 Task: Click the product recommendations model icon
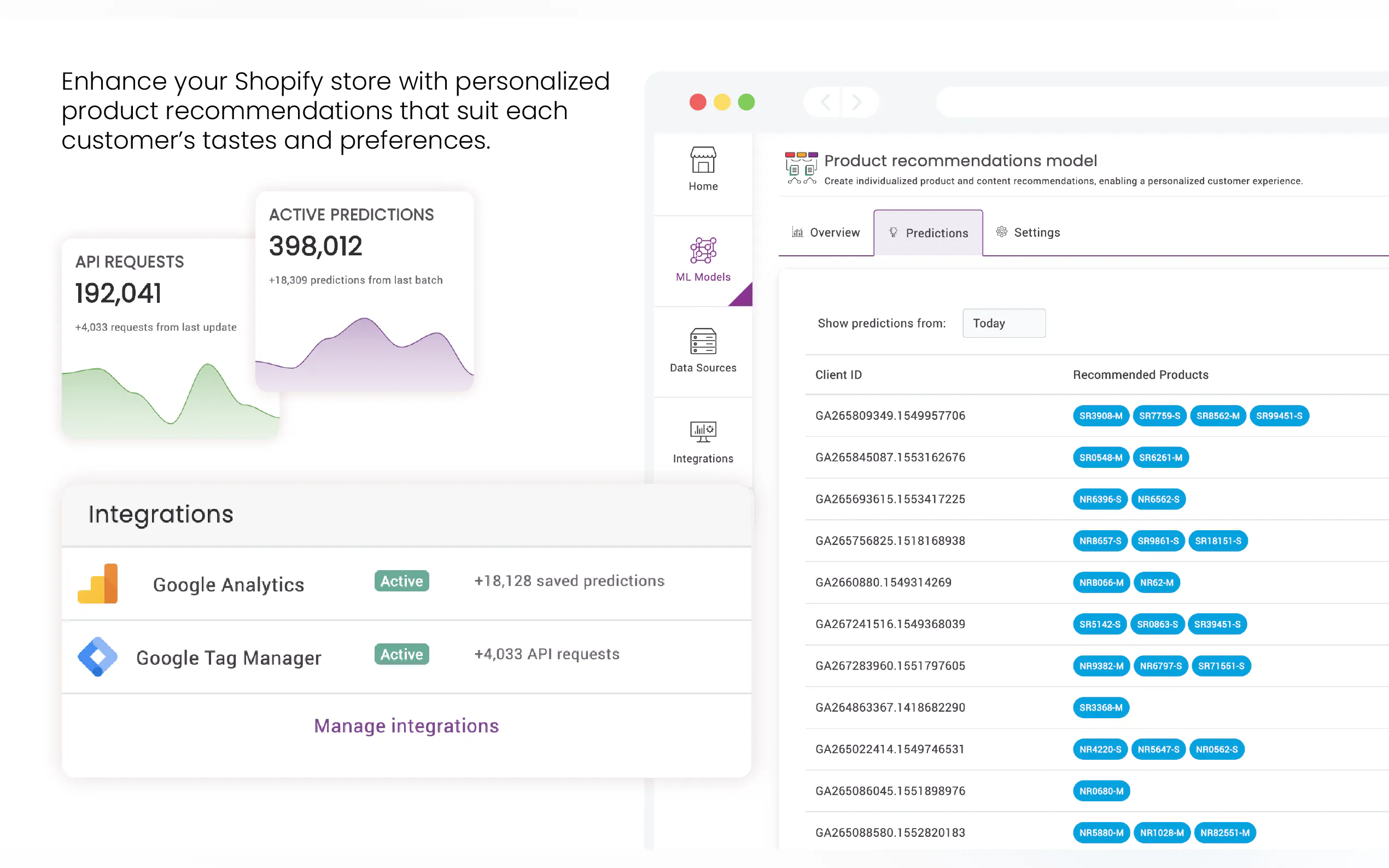tap(801, 168)
